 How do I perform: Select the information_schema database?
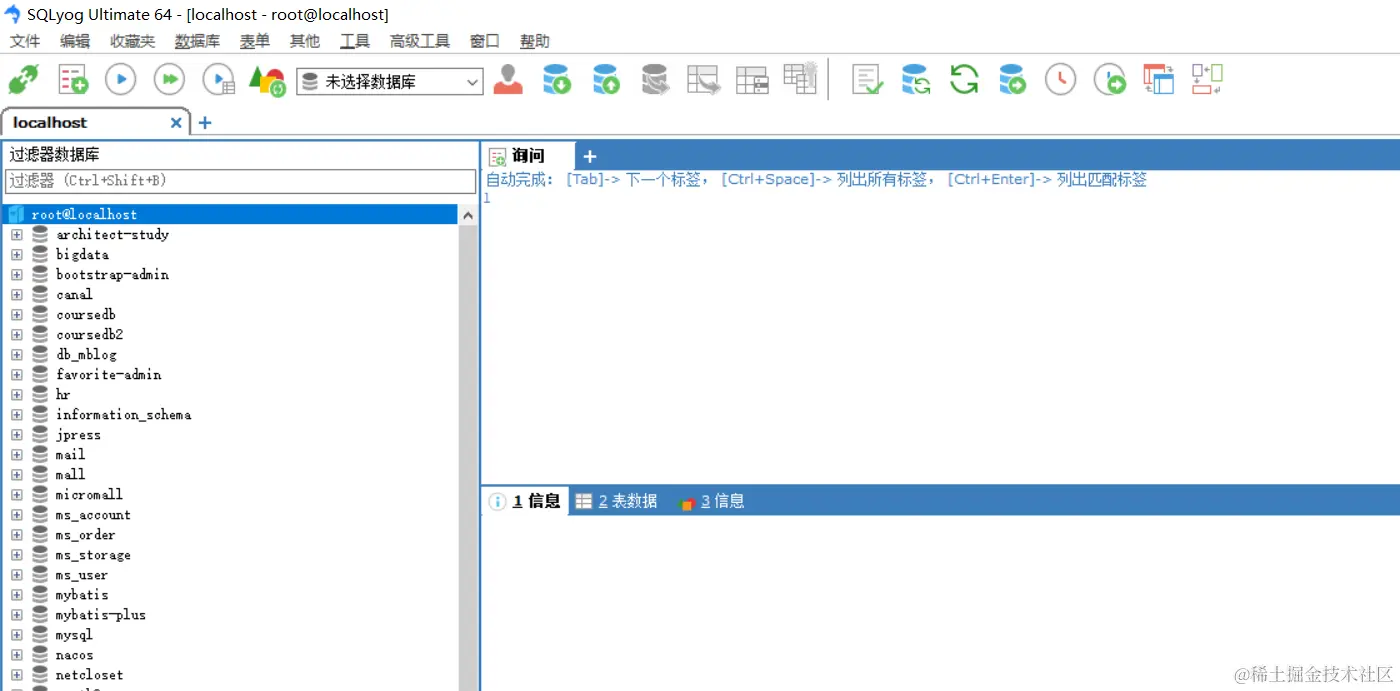[123, 414]
